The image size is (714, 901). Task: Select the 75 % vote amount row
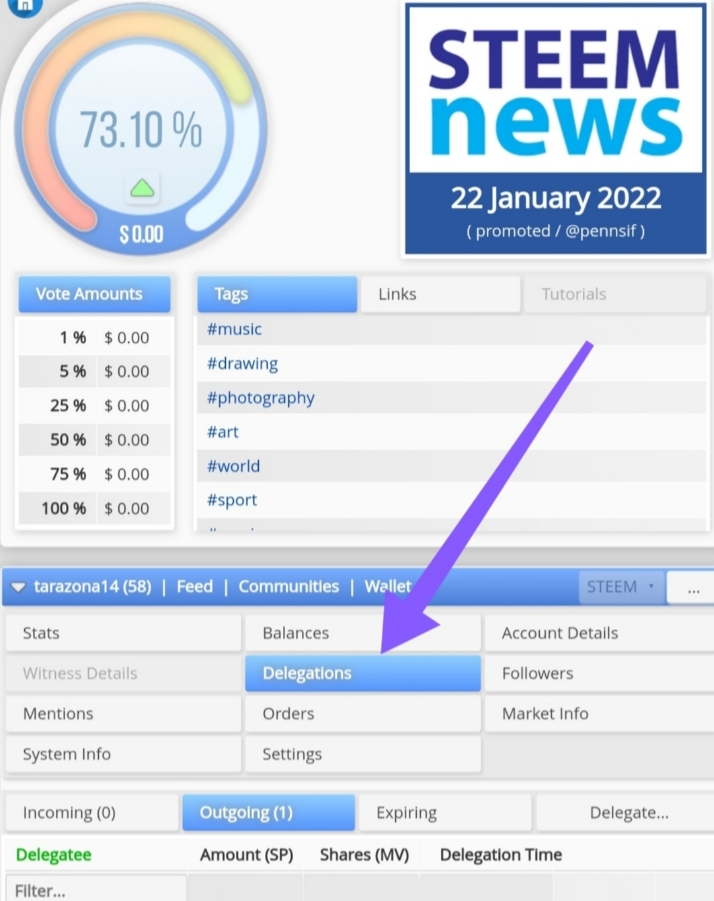[95, 475]
